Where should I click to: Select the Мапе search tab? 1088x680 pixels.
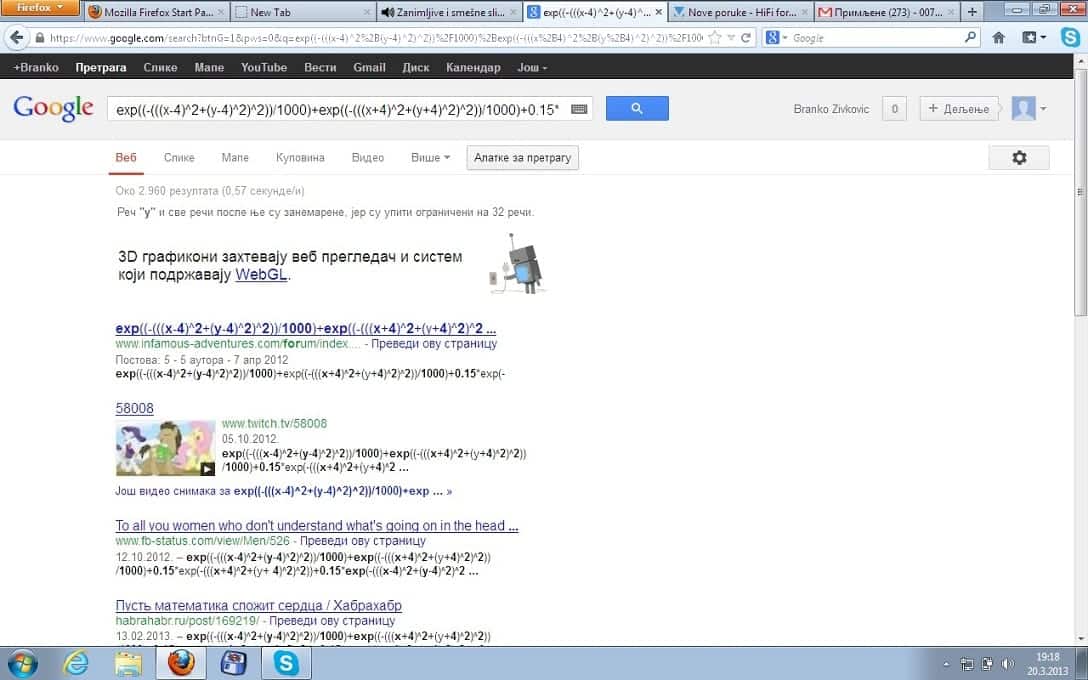[235, 158]
